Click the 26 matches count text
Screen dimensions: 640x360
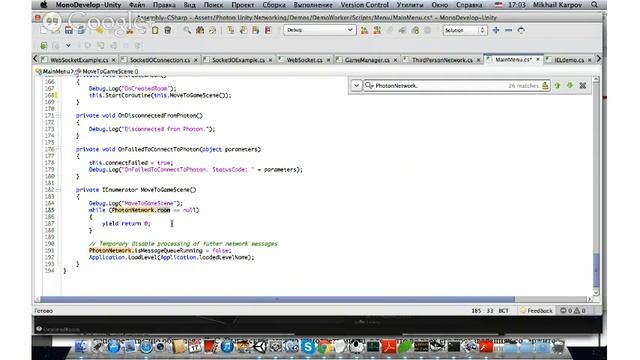(523, 86)
